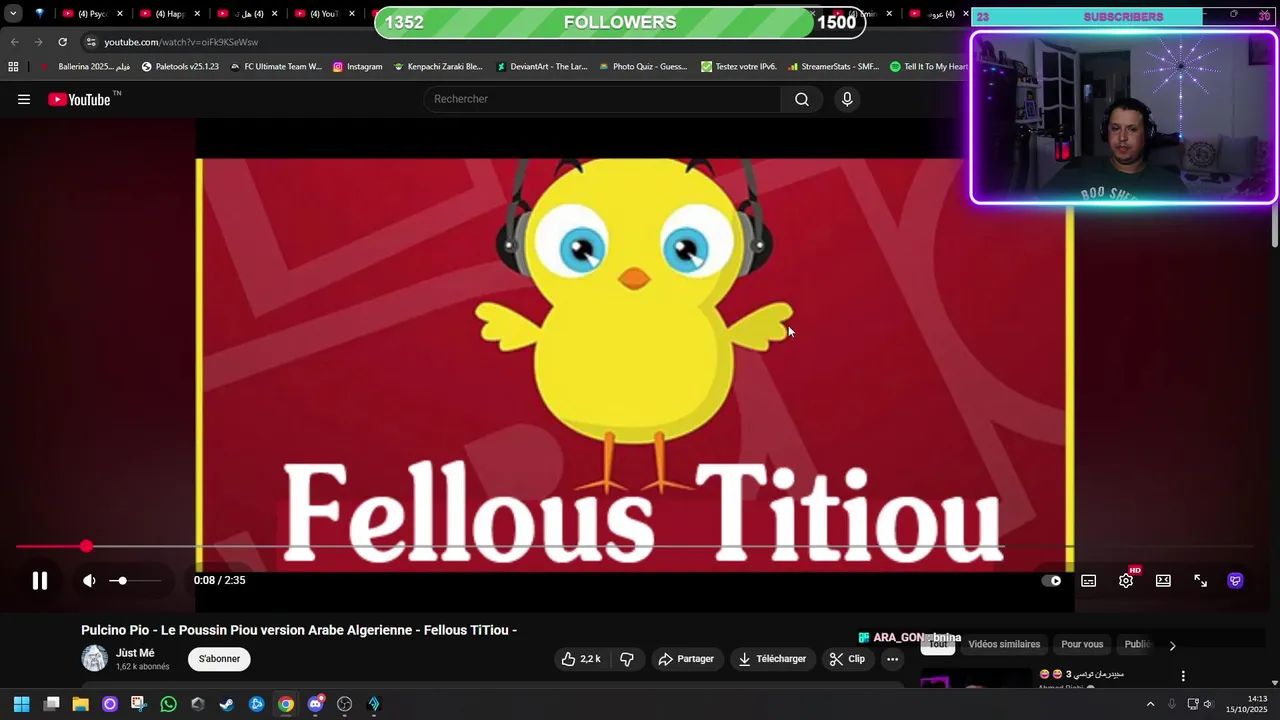Open Discord from taskbar
This screenshot has width=1280, height=720.
316,704
